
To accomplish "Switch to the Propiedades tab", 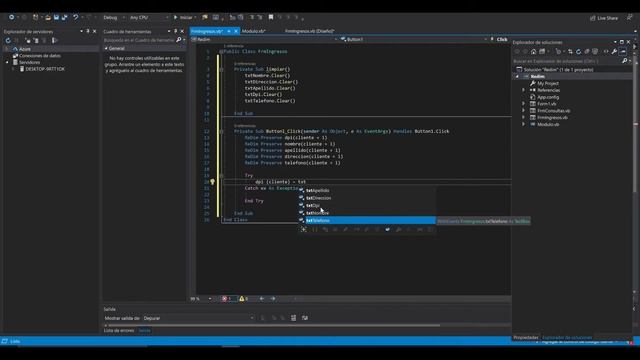I will 526,338.
